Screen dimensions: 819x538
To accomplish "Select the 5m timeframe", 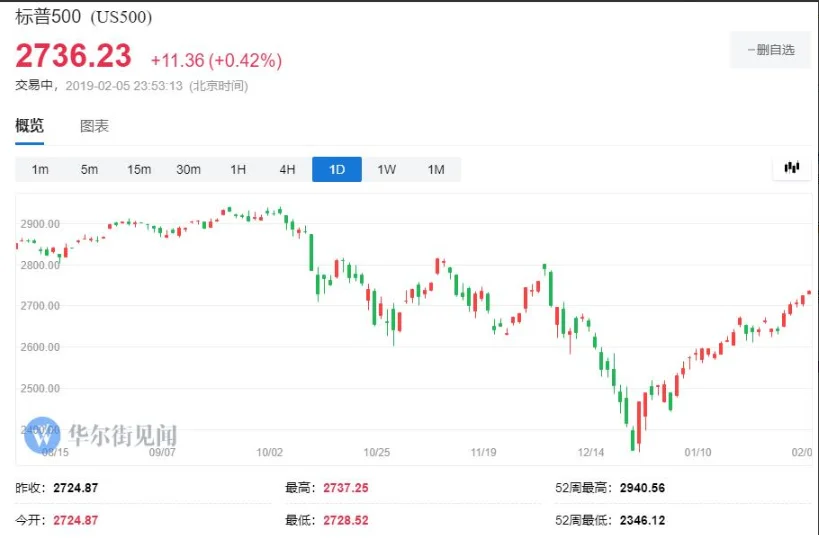I will click(89, 169).
